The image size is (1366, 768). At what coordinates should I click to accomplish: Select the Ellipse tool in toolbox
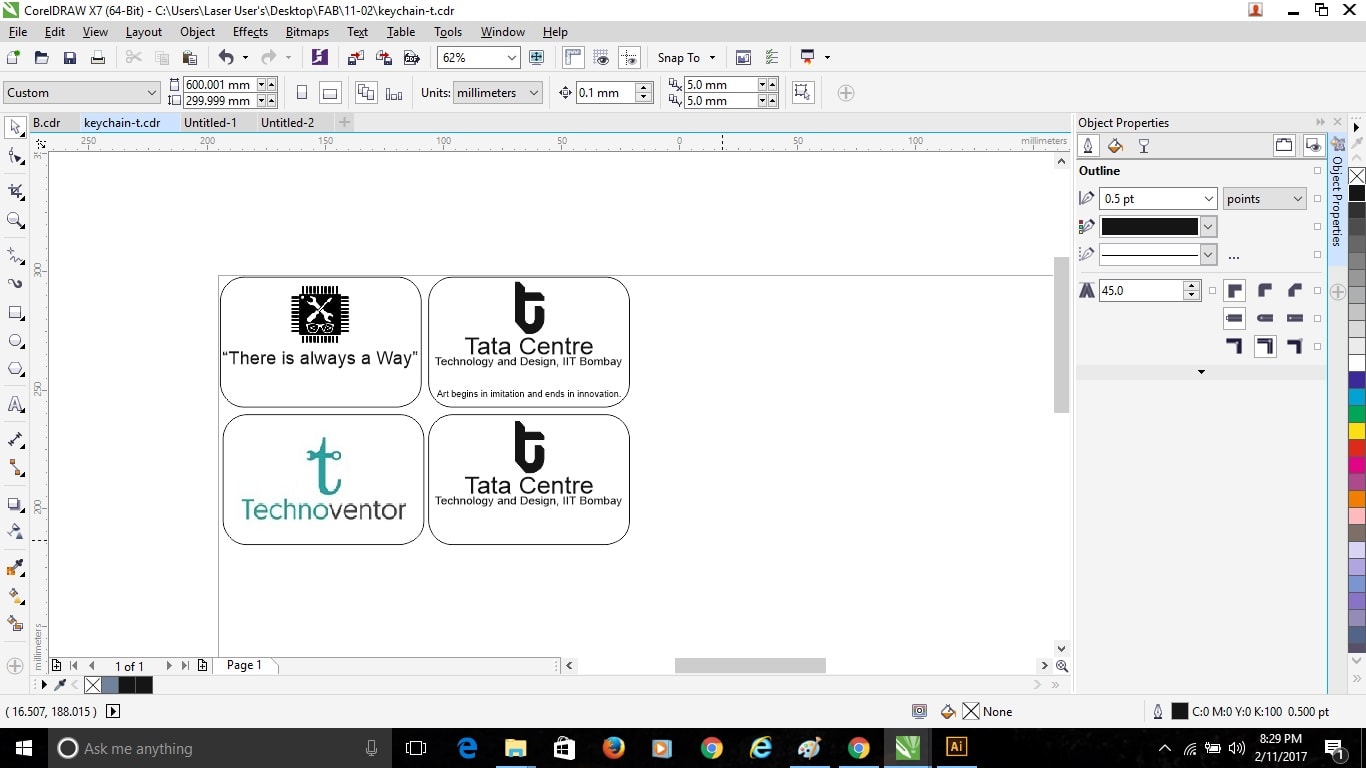[x=15, y=341]
